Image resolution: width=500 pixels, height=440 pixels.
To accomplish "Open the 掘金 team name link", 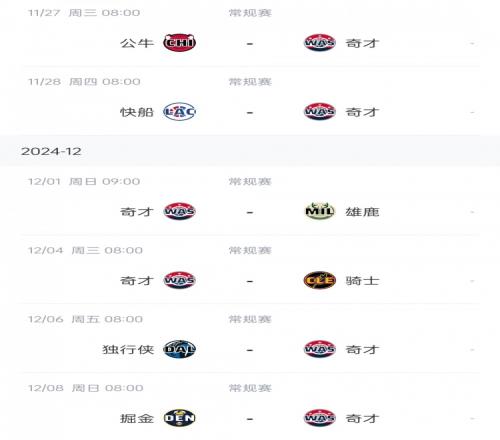I will (x=137, y=418).
